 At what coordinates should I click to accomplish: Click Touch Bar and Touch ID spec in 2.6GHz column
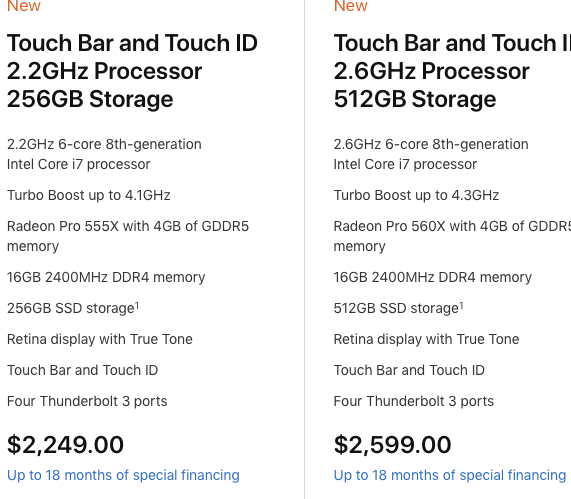pos(409,370)
